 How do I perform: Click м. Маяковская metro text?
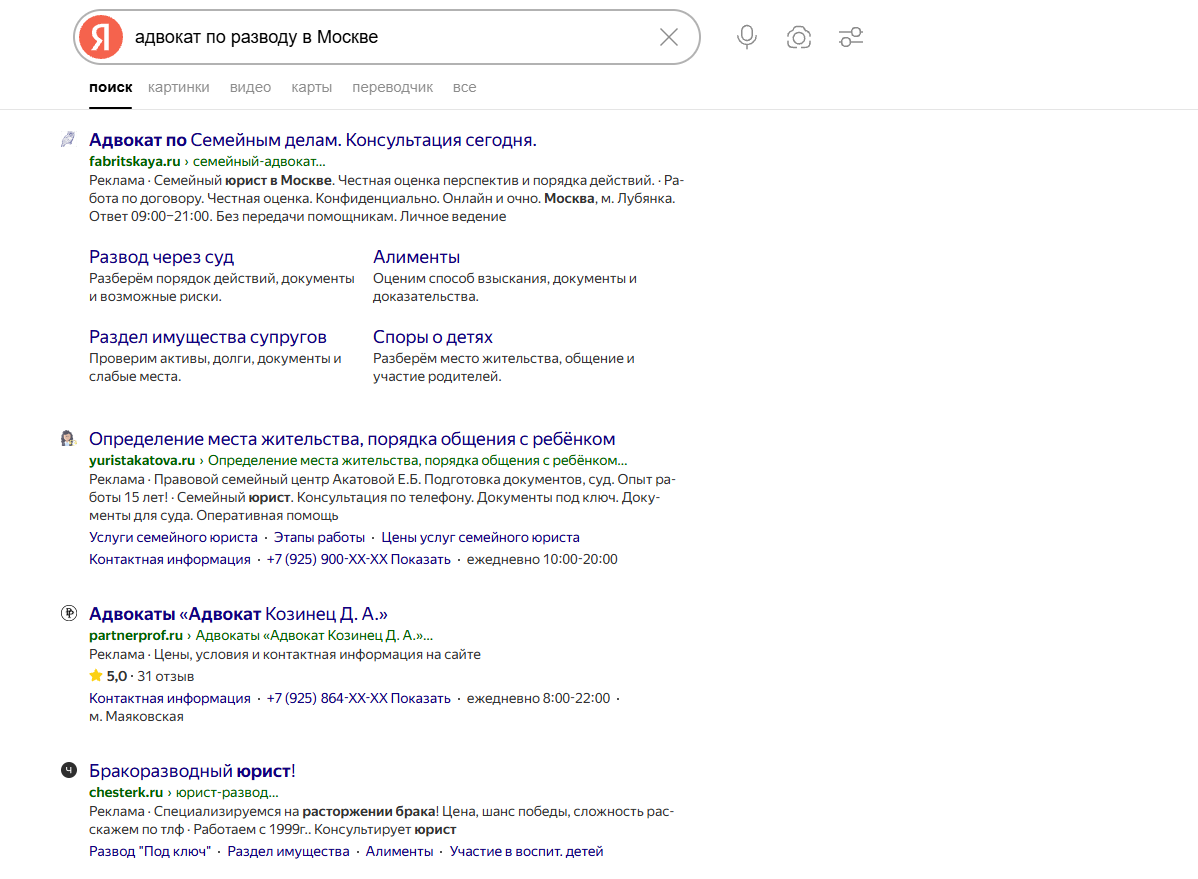coord(136,717)
